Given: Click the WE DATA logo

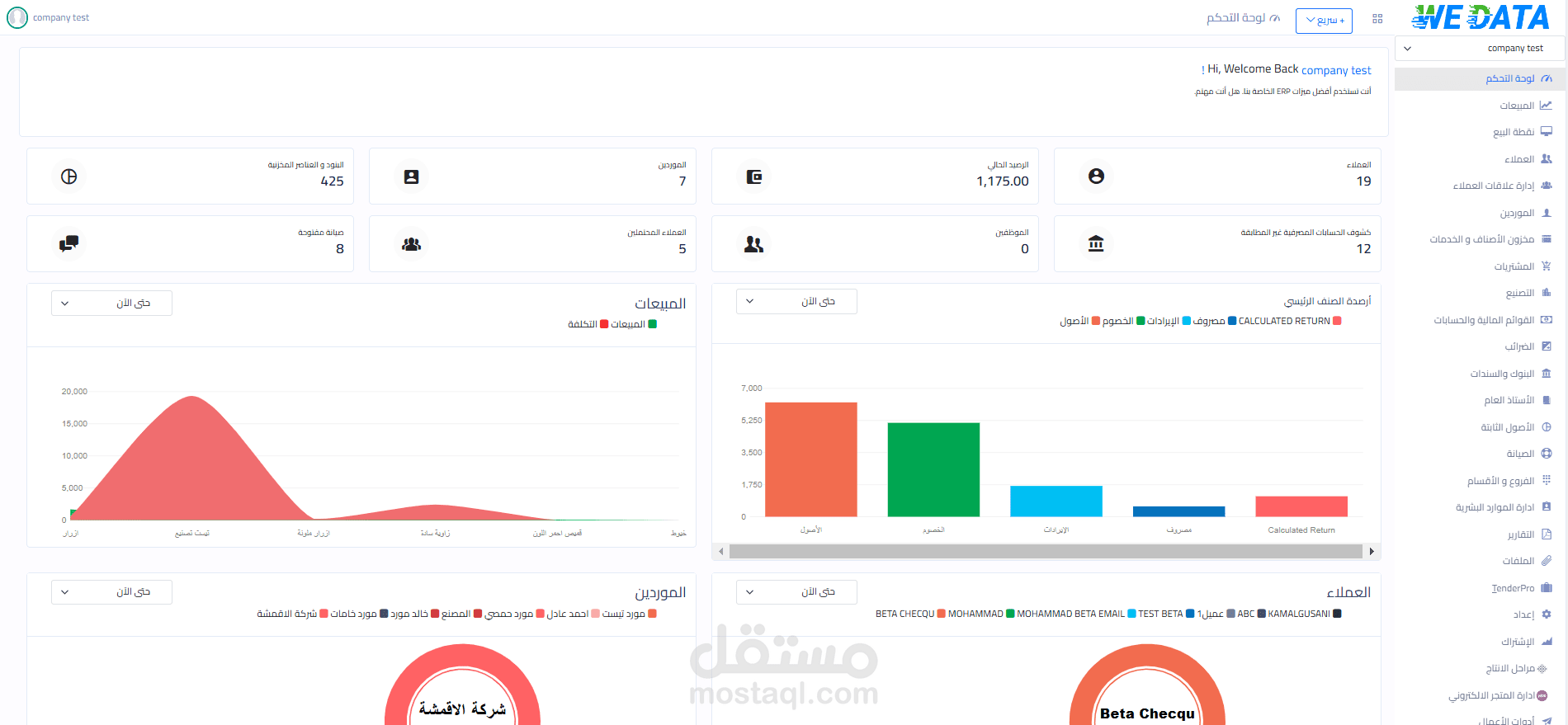Looking at the screenshot, I should pyautogui.click(x=1481, y=17).
